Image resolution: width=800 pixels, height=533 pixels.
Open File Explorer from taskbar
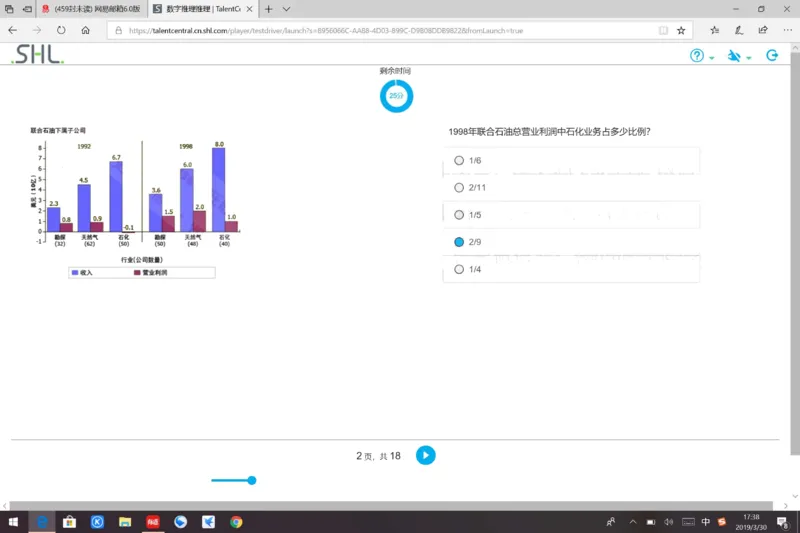125,522
